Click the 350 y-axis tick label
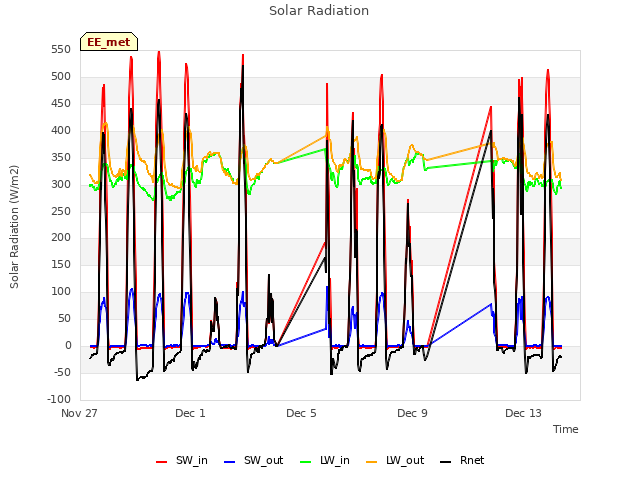The image size is (640, 480). tap(61, 158)
